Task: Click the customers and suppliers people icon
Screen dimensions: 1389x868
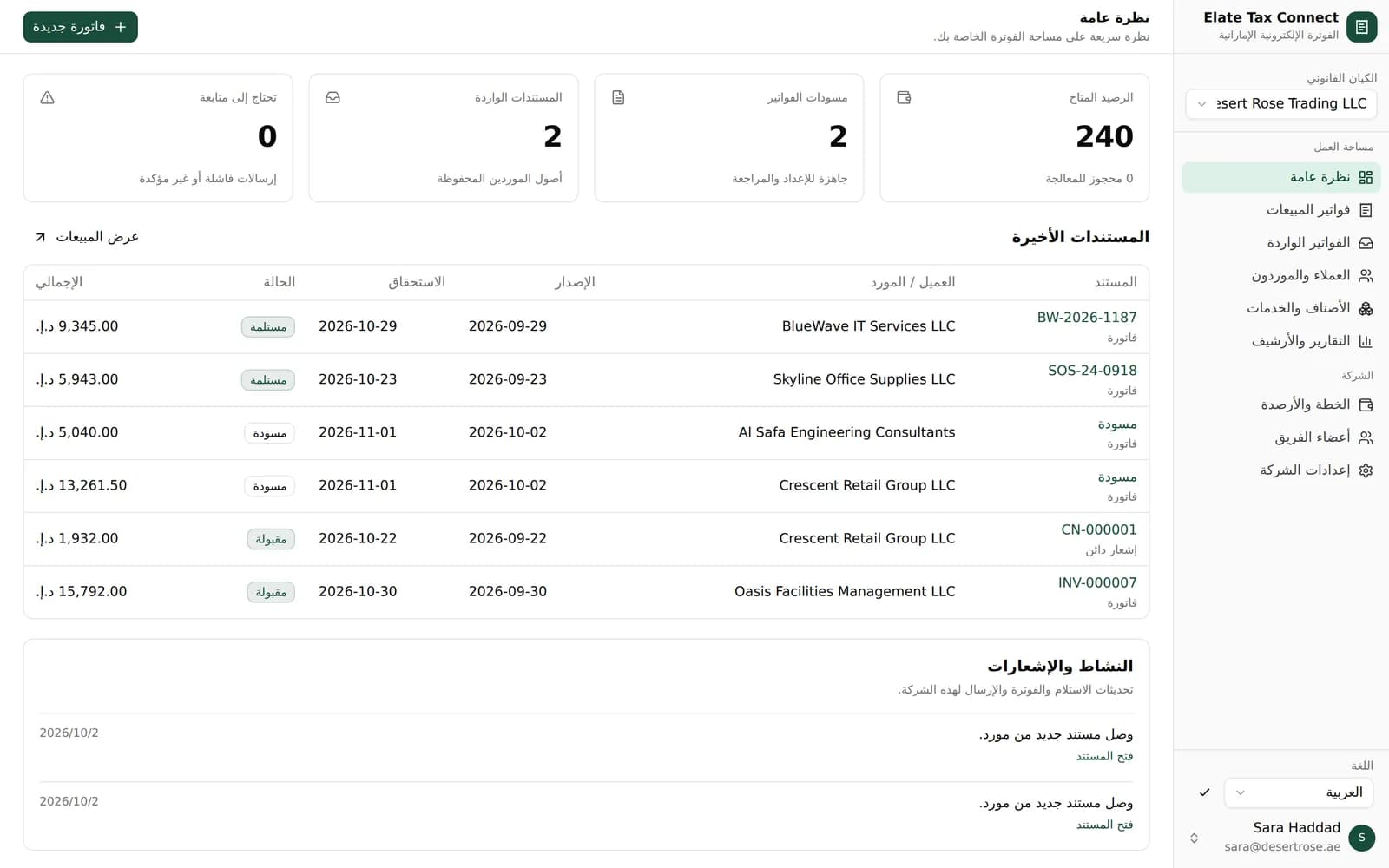Action: [1366, 276]
